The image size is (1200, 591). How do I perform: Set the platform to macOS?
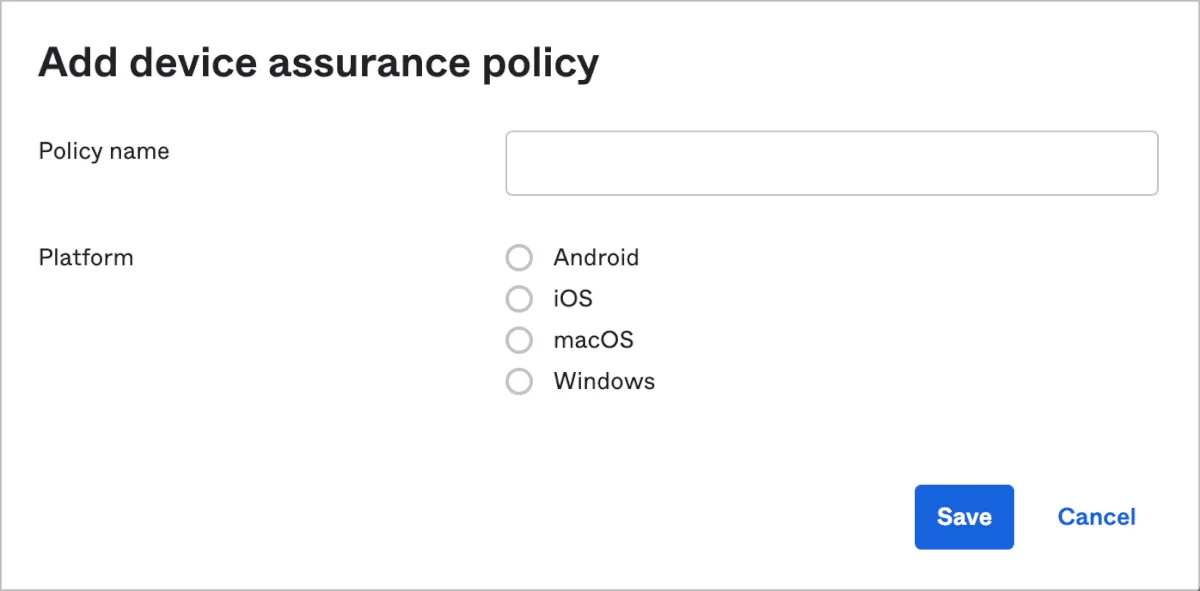pyautogui.click(x=519, y=340)
